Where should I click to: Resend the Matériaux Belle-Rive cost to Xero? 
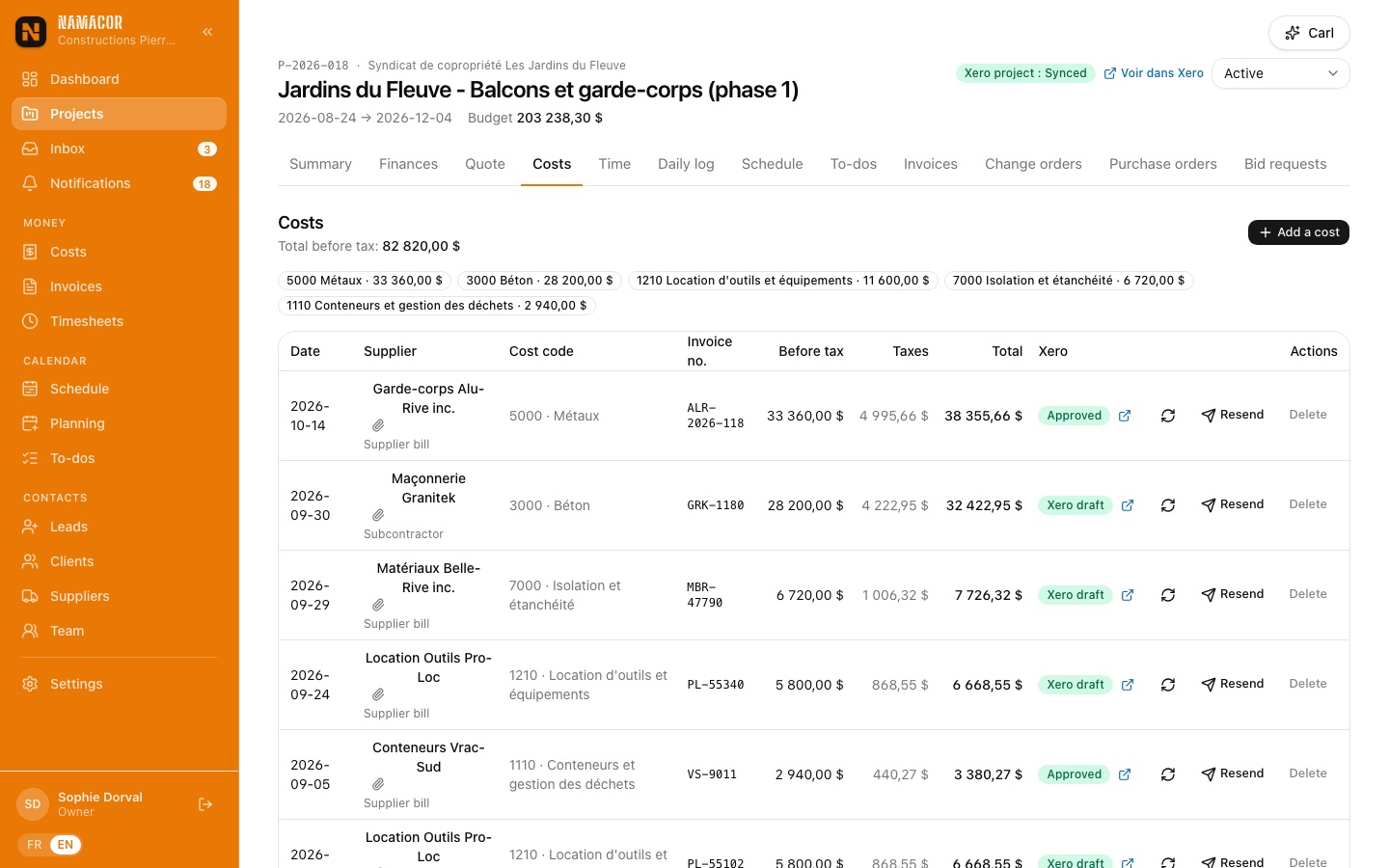point(1233,594)
